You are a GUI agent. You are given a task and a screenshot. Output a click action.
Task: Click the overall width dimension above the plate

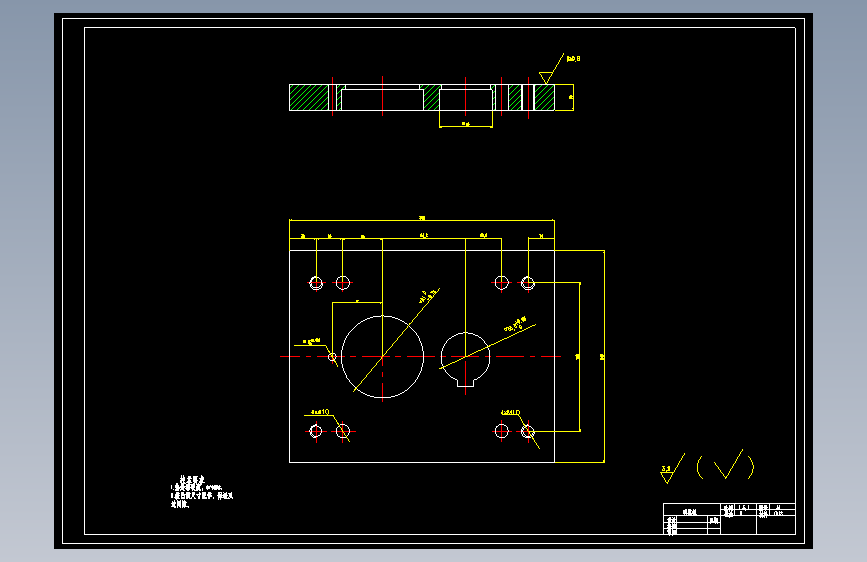[422, 218]
